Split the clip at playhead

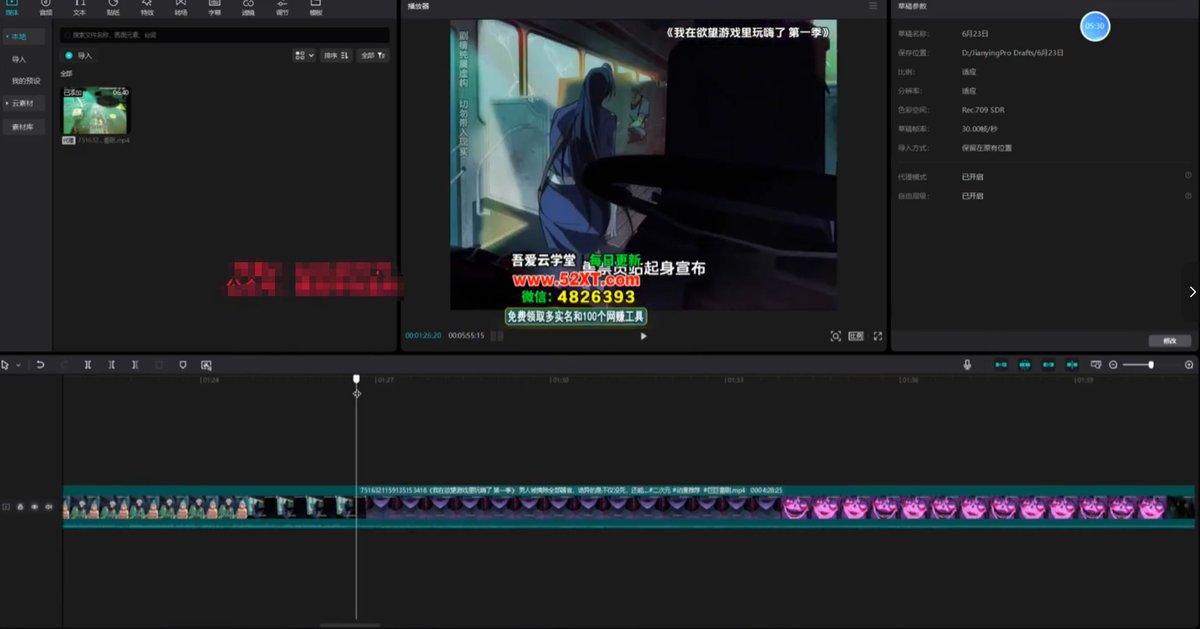click(88, 365)
